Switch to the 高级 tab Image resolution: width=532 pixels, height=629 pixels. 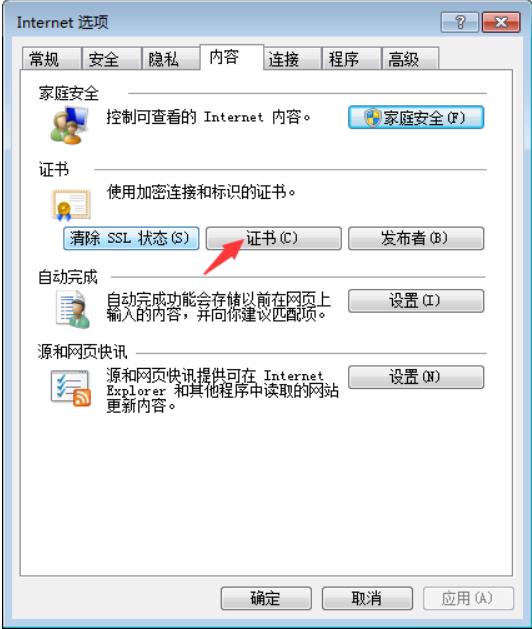click(410, 59)
